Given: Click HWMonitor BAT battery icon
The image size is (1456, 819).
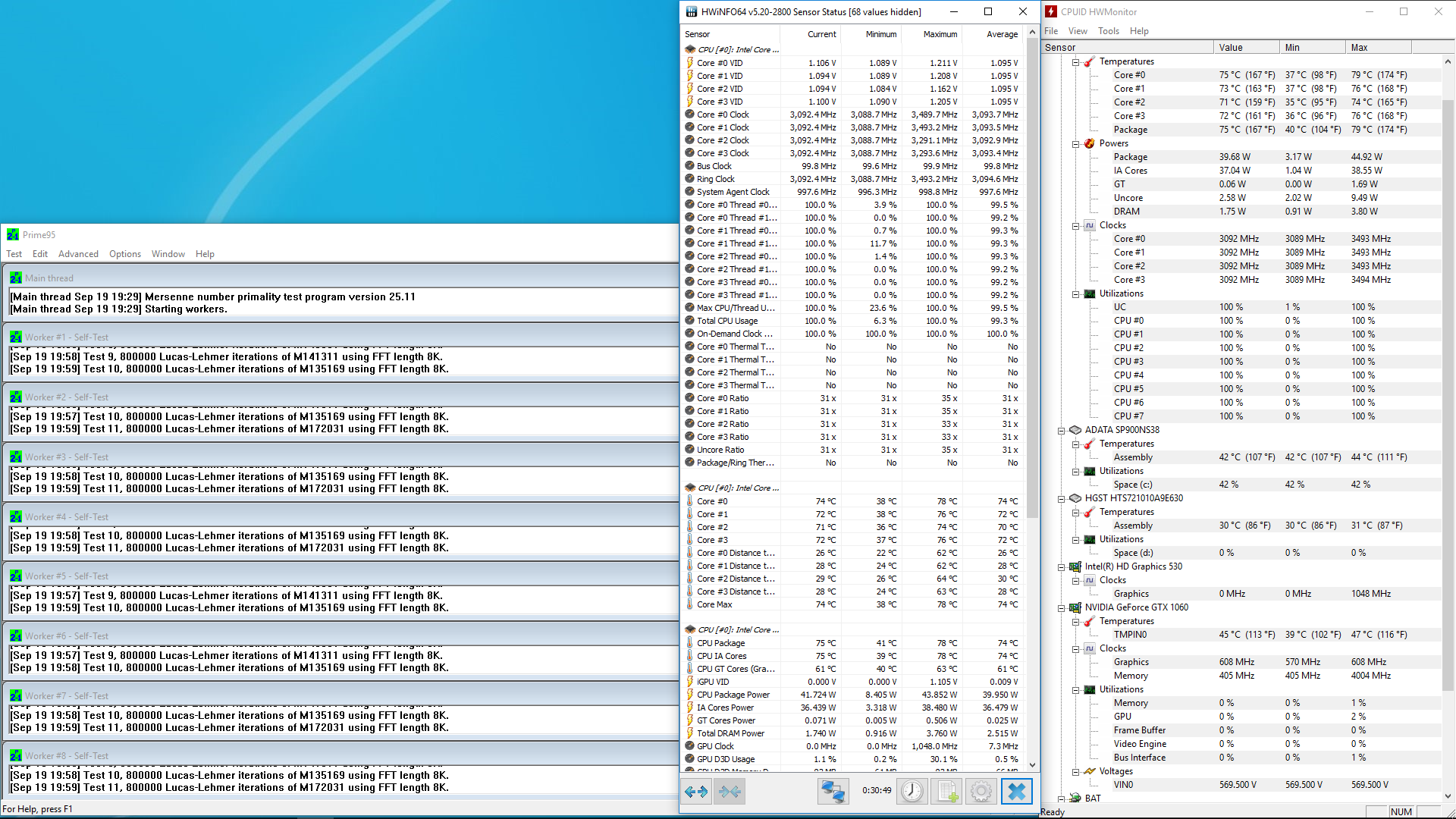Looking at the screenshot, I should (x=1075, y=799).
